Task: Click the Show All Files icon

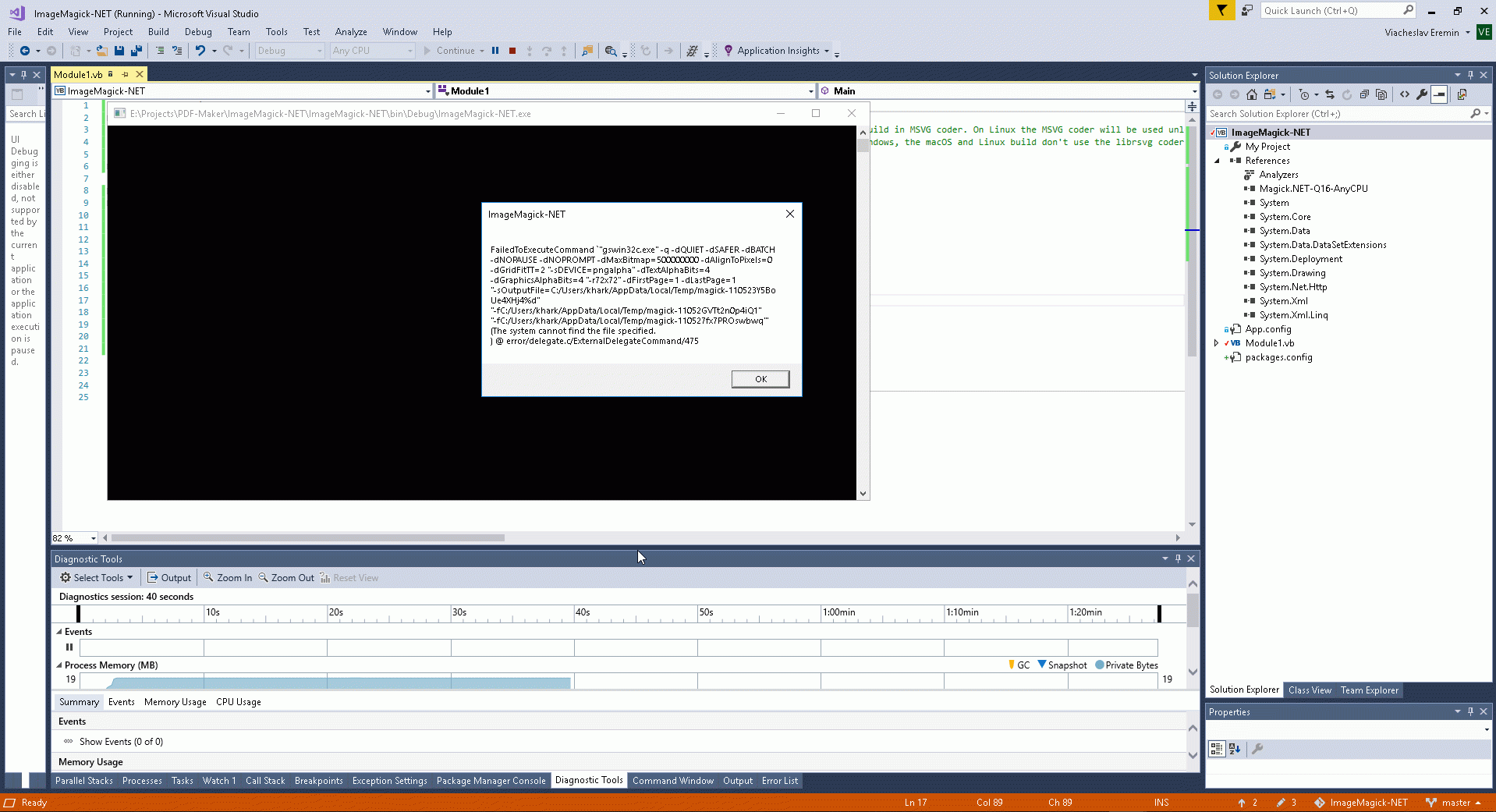Action: coord(1381,94)
